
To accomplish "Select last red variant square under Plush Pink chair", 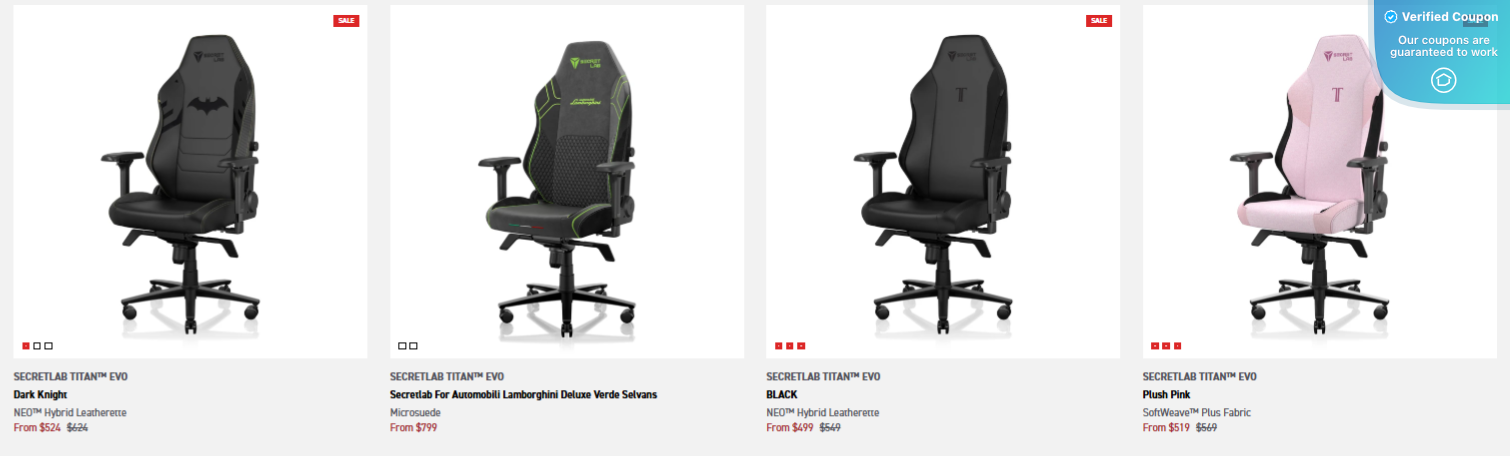I will coord(1178,346).
